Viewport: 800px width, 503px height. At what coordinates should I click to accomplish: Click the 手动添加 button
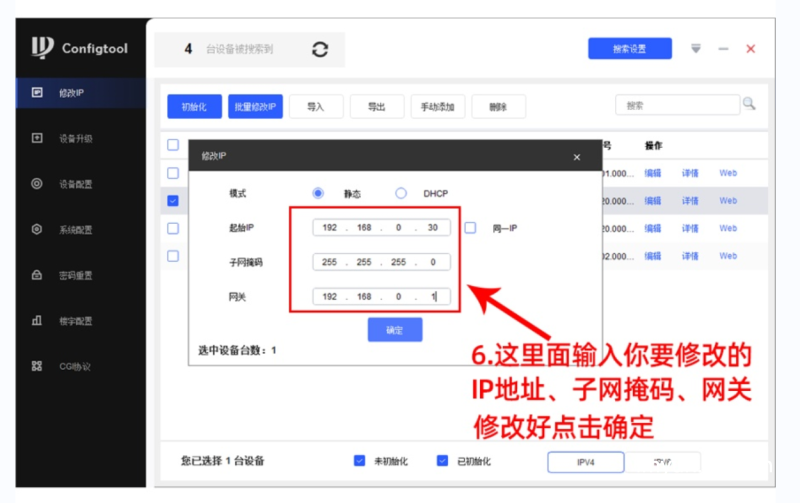coord(438,107)
